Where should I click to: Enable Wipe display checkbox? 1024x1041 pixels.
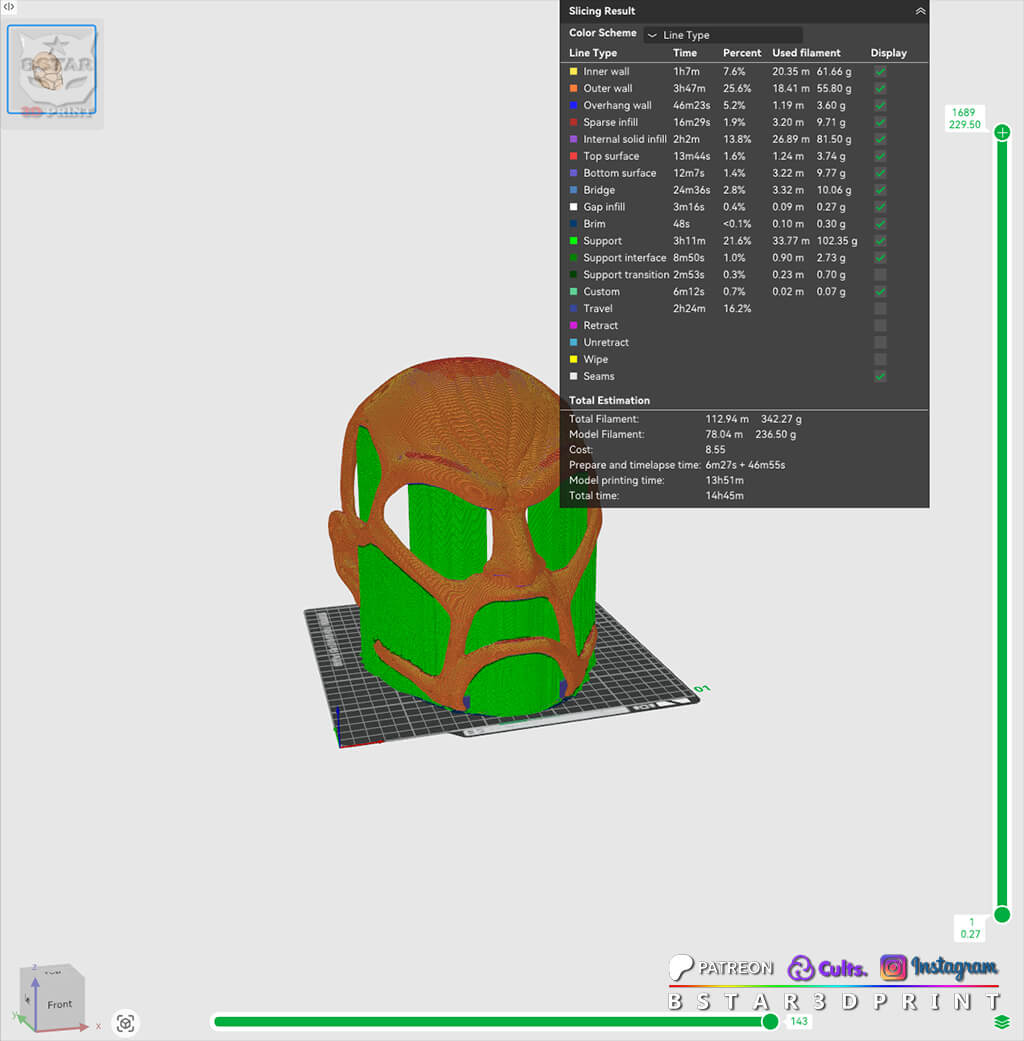pos(880,359)
